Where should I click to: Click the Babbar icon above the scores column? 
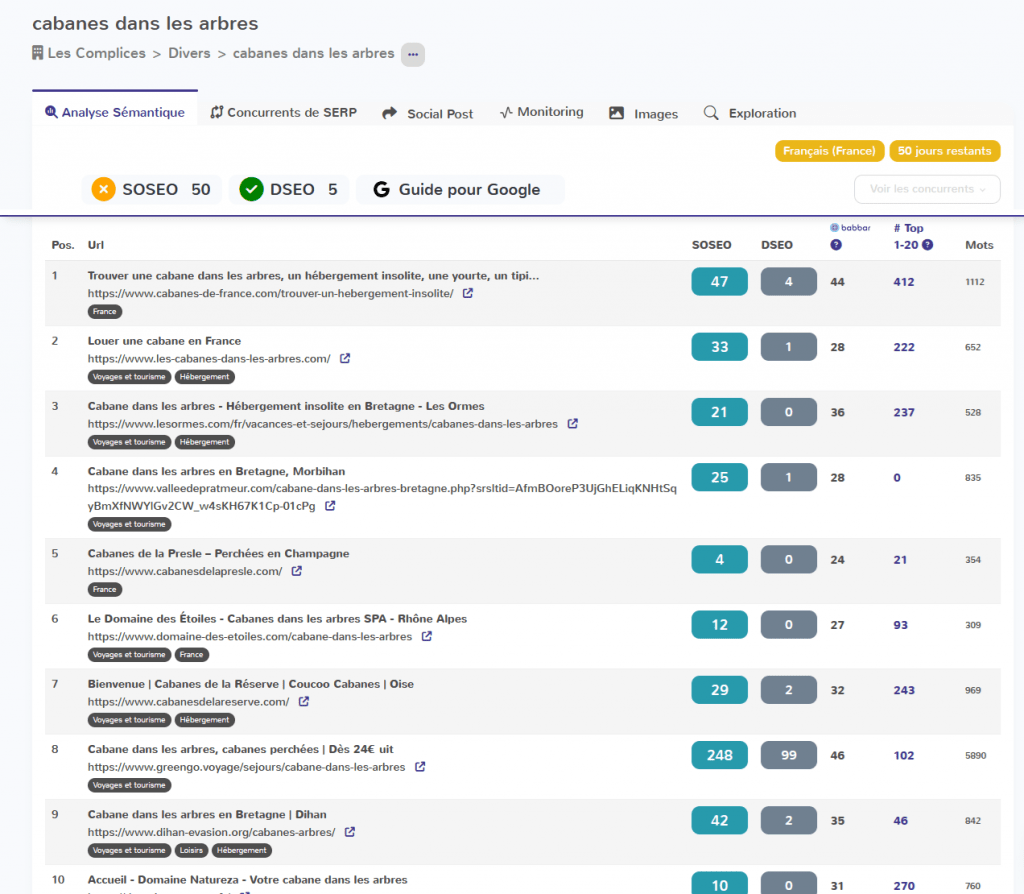835,227
